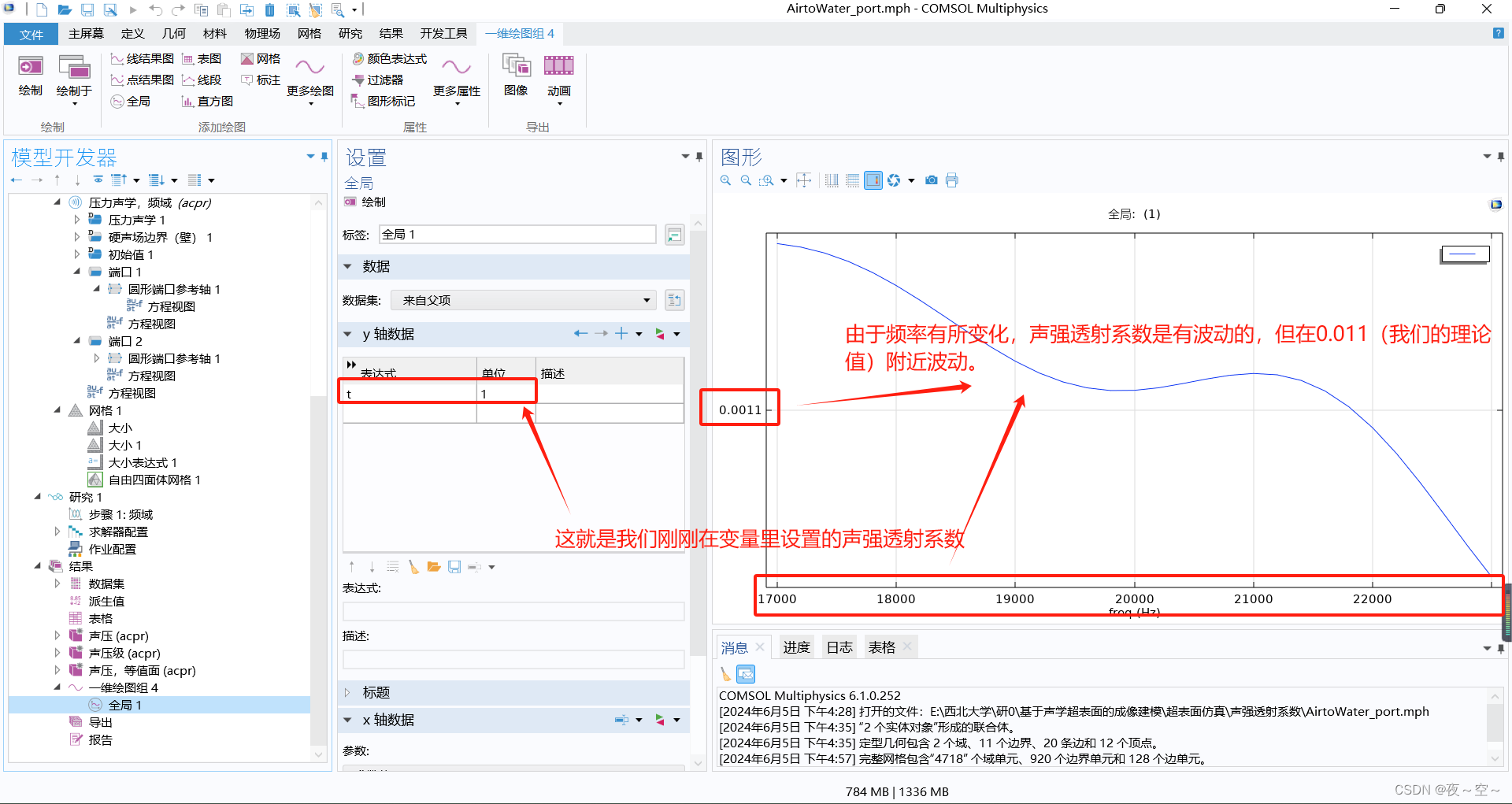The width and height of the screenshot is (1512, 804).
Task: Open the 文件 menu
Action: [x=31, y=34]
